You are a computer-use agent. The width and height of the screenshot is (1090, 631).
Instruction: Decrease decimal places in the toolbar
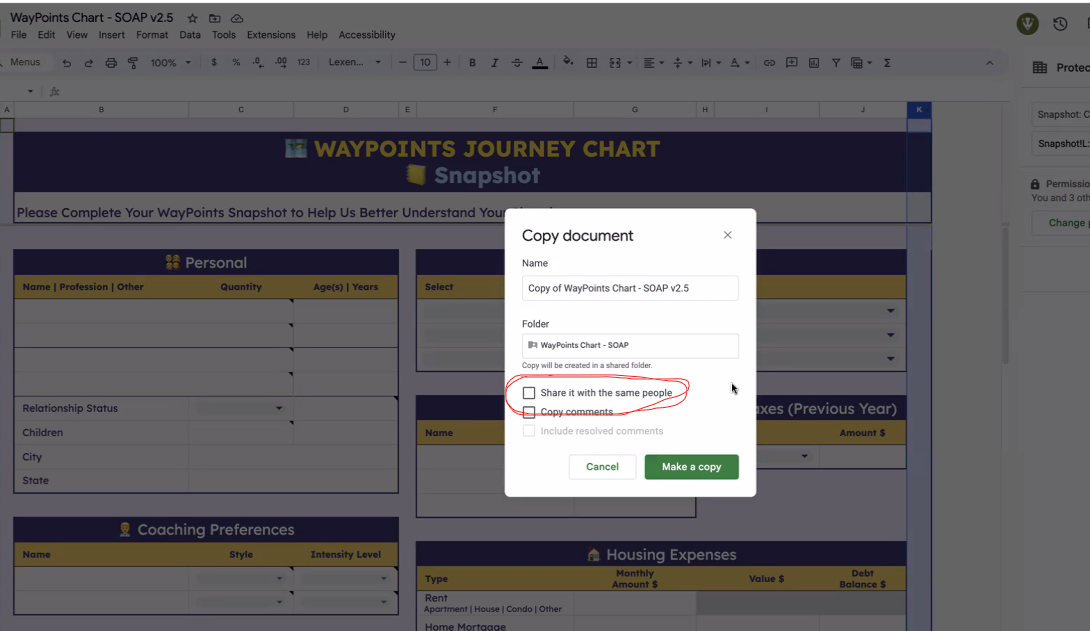pyautogui.click(x=258, y=63)
